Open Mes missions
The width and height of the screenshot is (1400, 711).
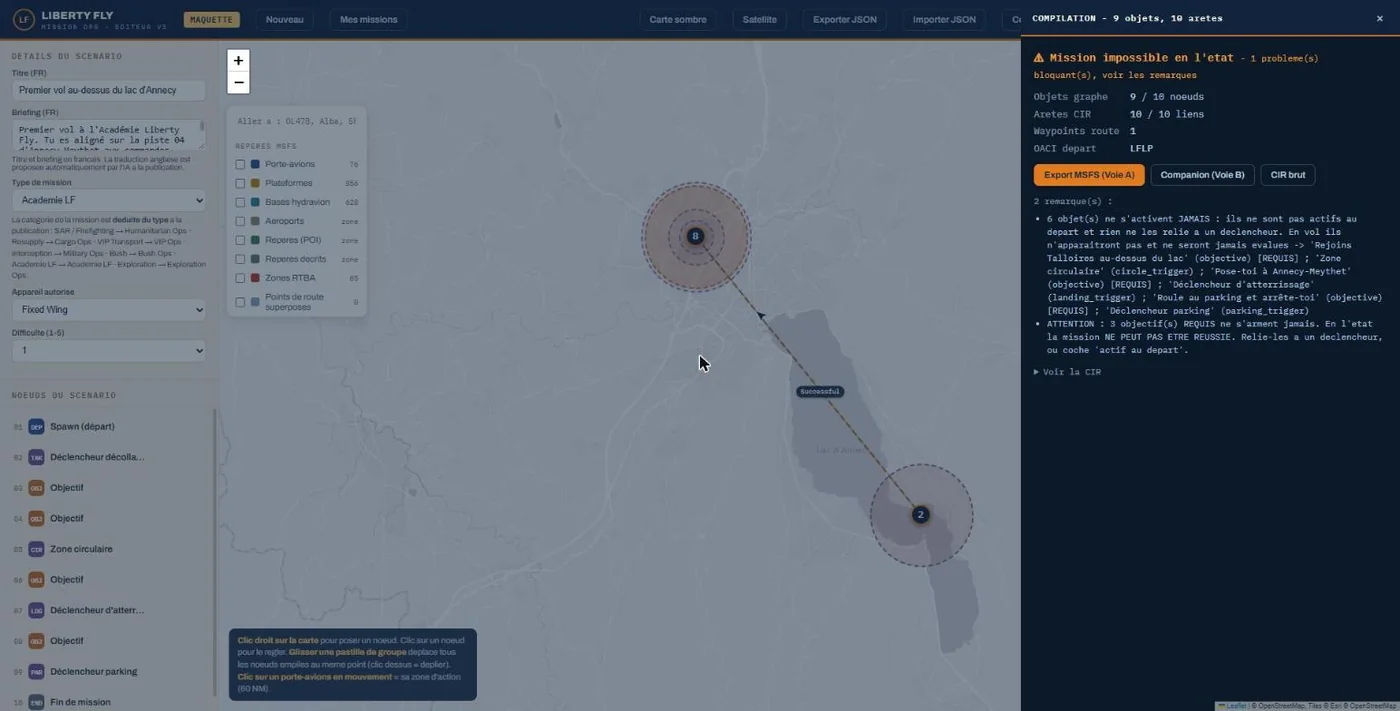(x=369, y=19)
